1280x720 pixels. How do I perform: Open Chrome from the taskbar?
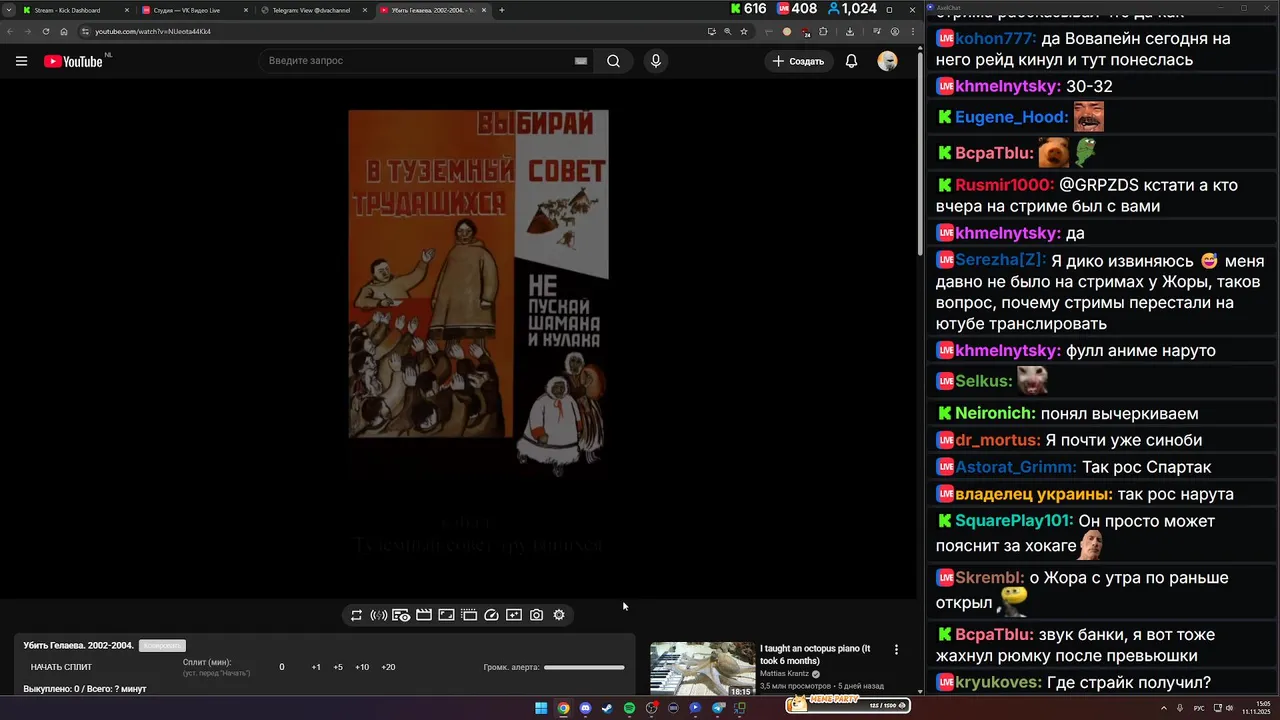point(563,708)
